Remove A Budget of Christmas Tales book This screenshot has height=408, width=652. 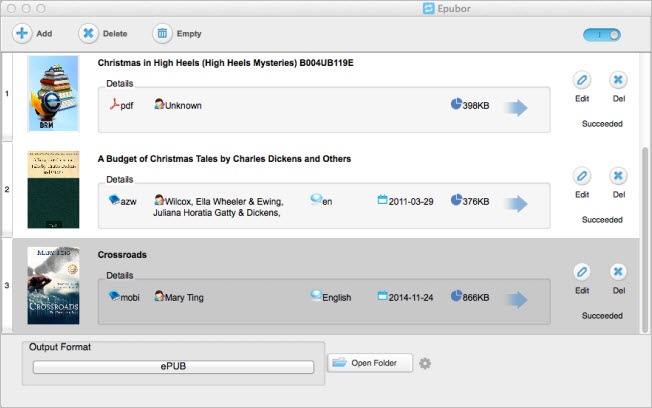(618, 176)
